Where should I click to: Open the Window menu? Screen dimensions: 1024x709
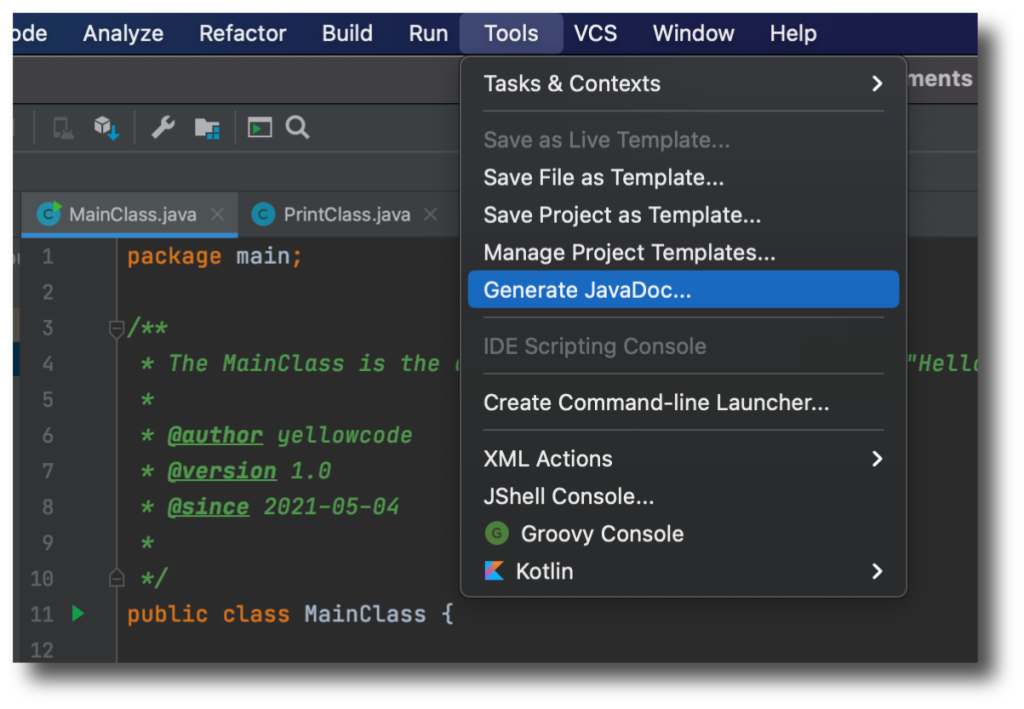point(694,33)
